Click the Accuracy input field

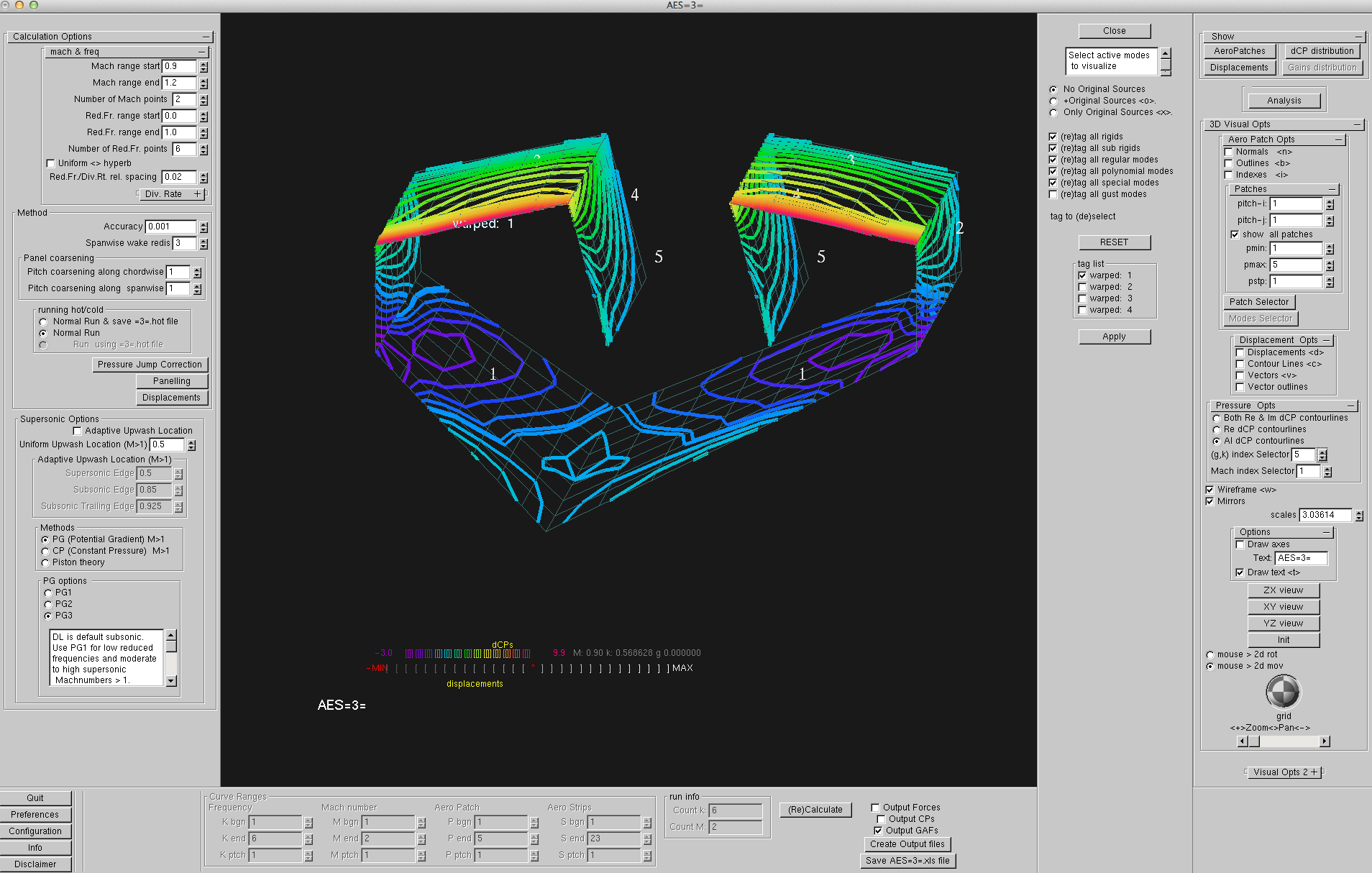click(x=170, y=227)
